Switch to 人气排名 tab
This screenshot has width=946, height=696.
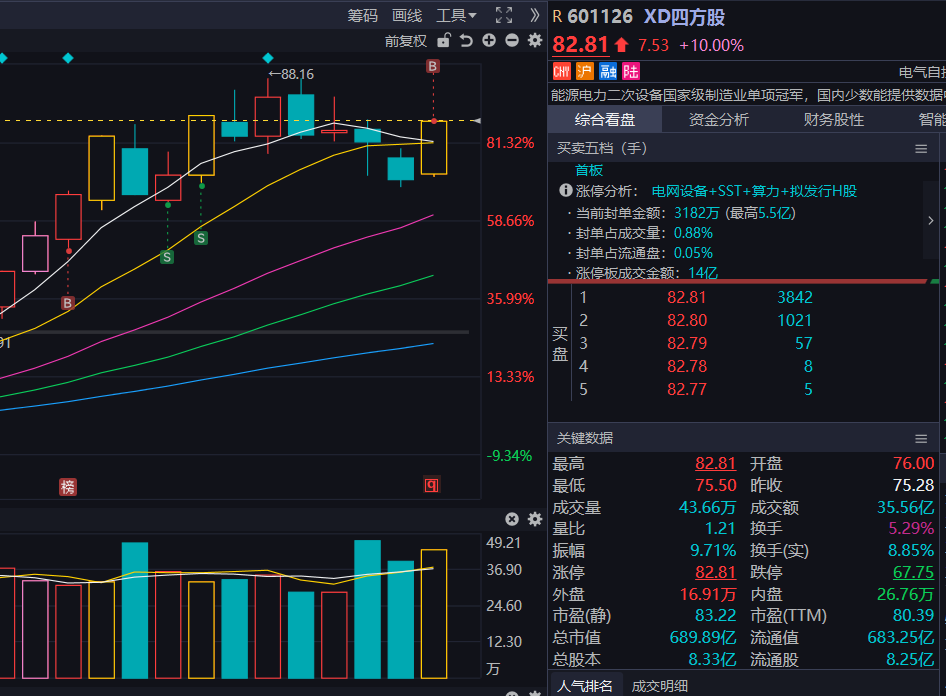(584, 686)
